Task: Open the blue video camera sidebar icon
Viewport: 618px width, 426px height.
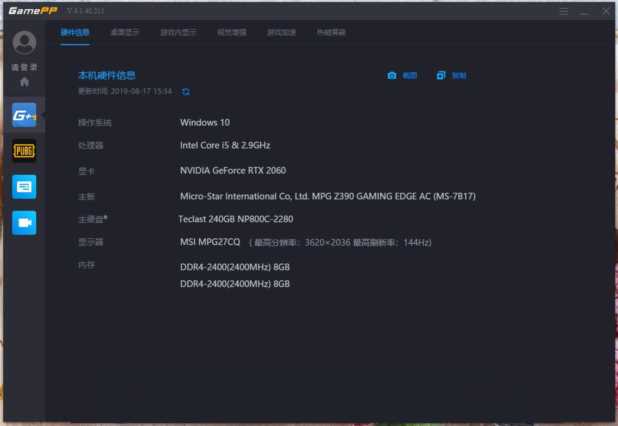Action: pos(24,222)
